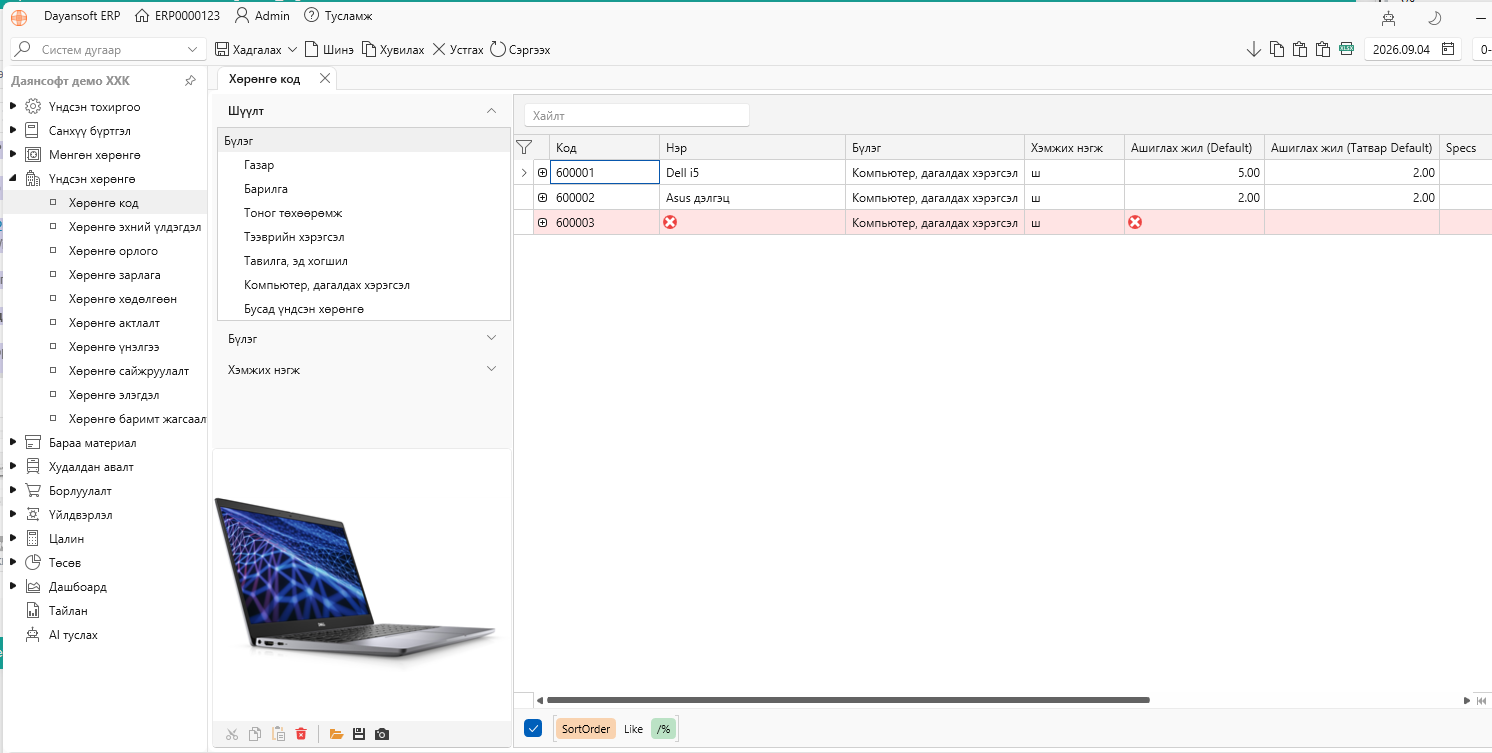Click the Dayansoft ERP globe logo
The height and width of the screenshot is (753, 1492).
[x=19, y=17]
